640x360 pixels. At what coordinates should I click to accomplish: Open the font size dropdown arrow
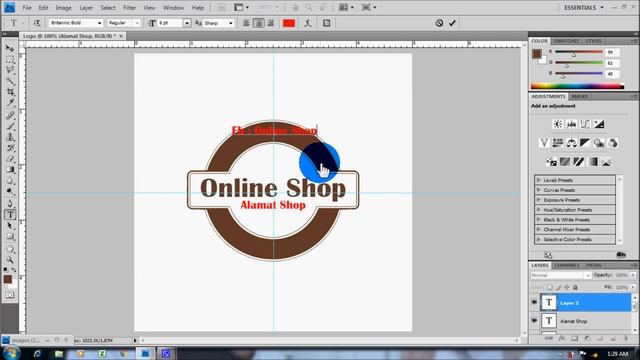(187, 23)
